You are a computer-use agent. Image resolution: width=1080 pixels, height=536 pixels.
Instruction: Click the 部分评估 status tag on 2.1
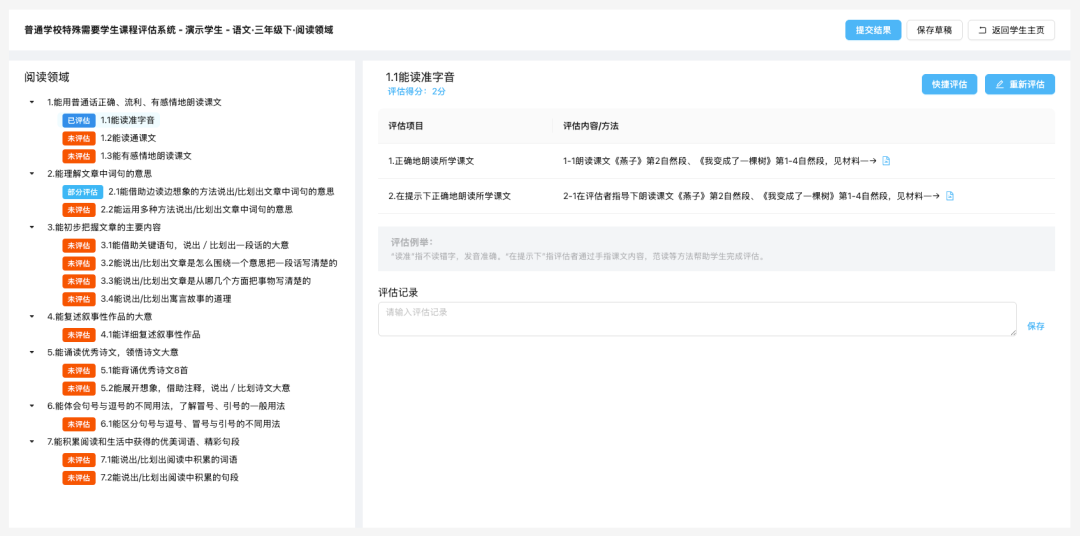83,192
